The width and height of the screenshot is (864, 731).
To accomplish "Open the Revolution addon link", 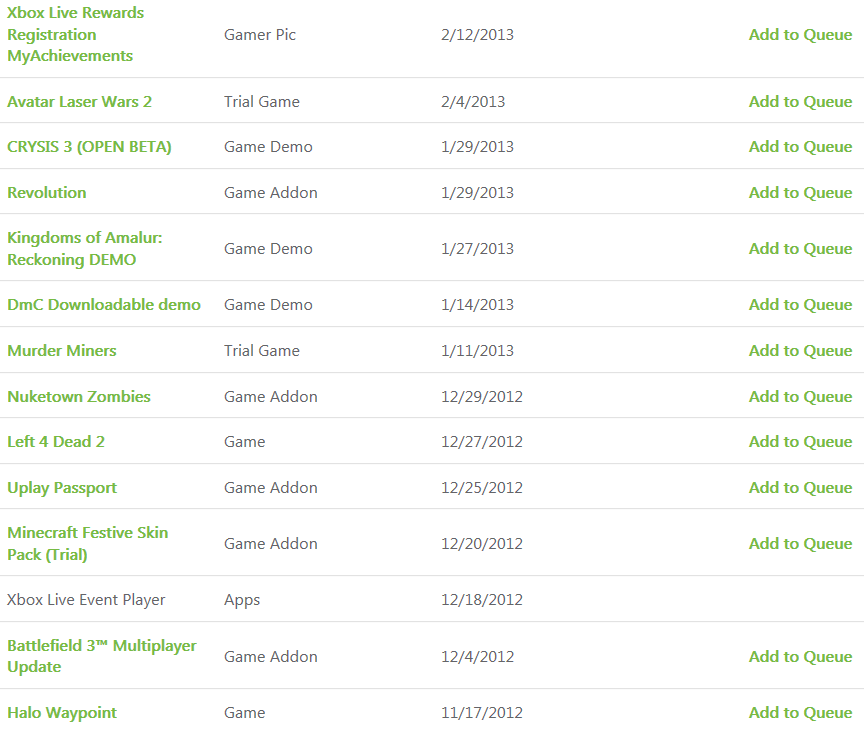I will click(x=47, y=193).
